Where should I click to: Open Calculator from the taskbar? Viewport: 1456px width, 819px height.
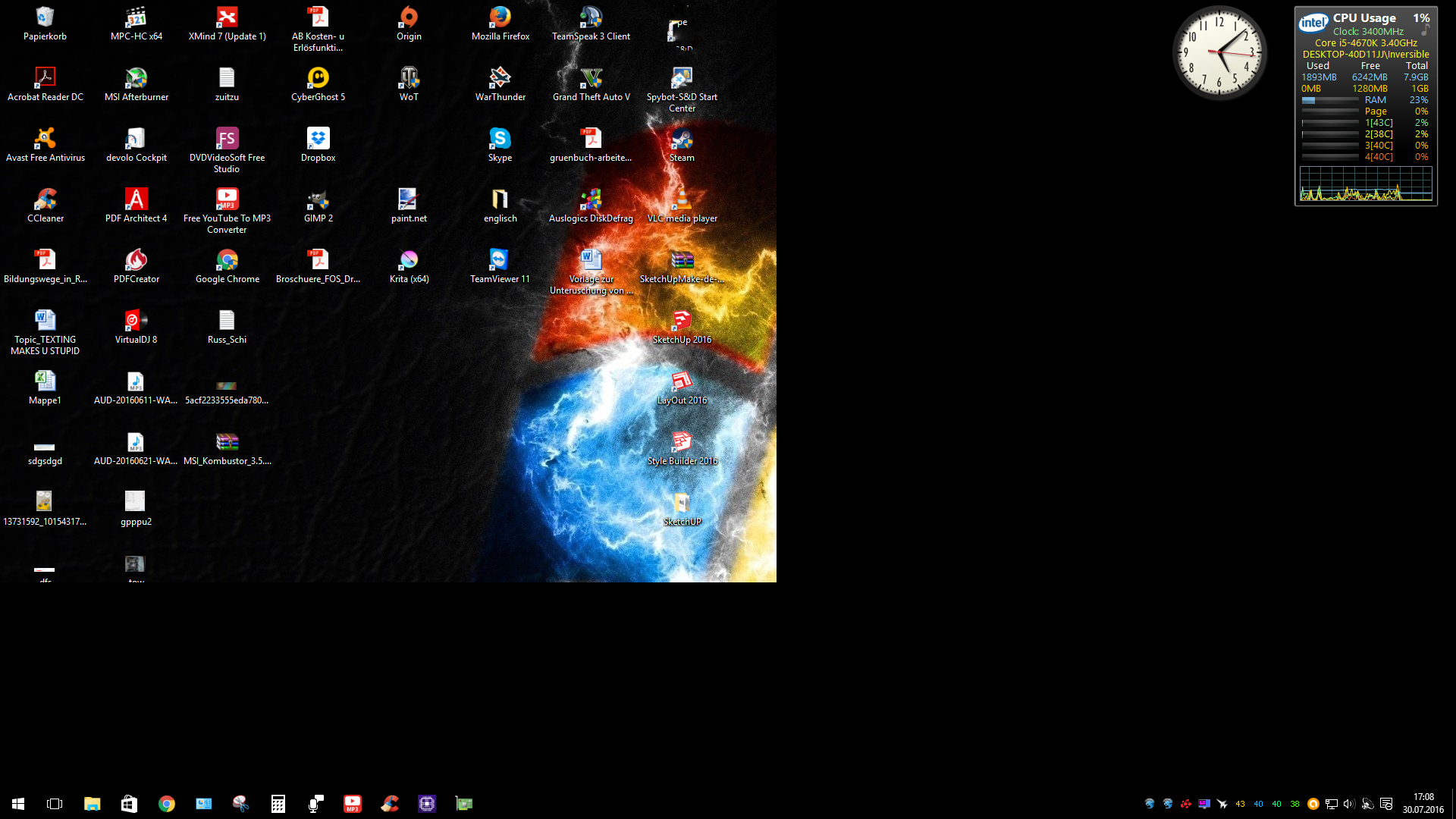coord(278,804)
